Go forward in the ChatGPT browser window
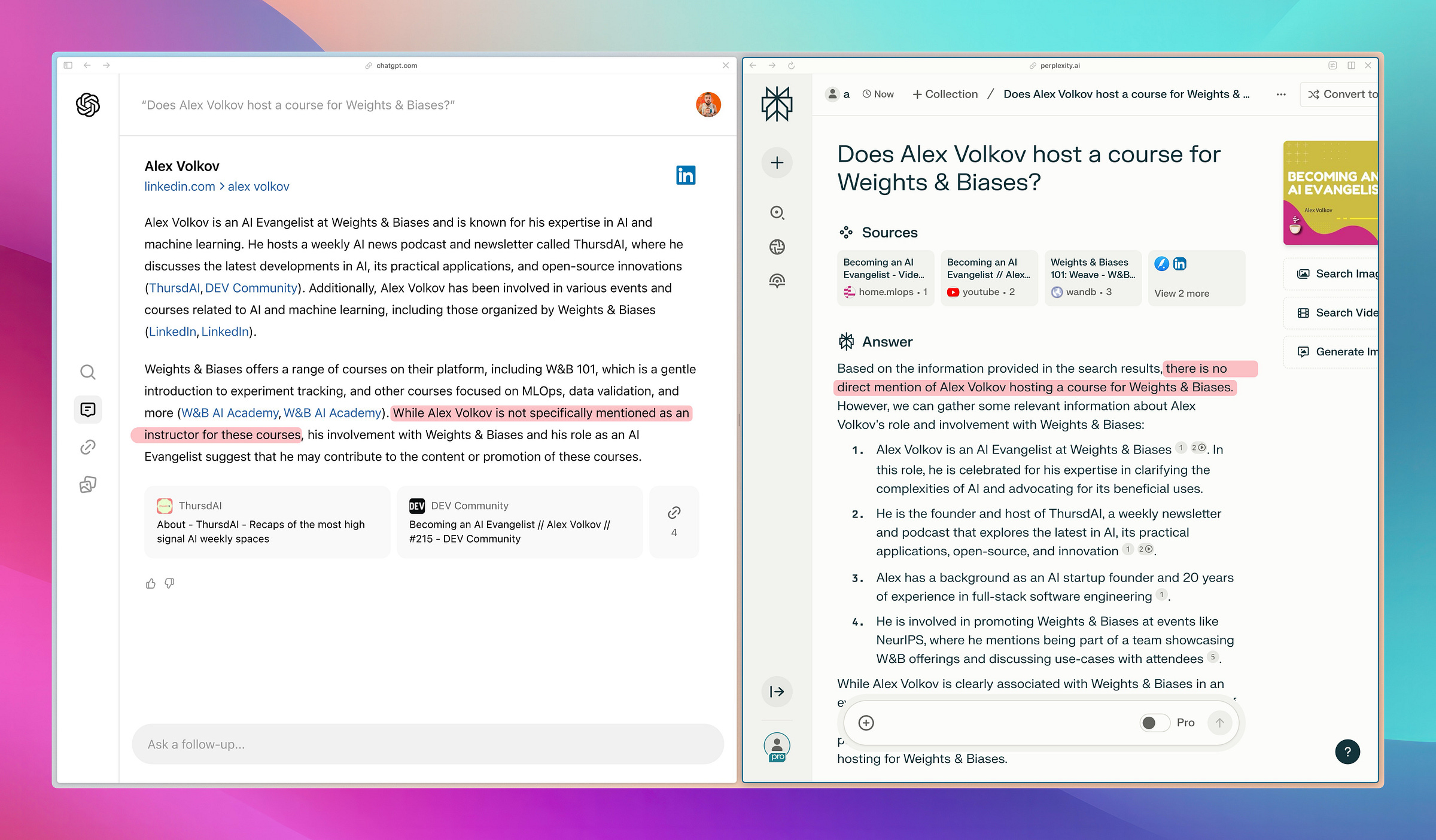Viewport: 1436px width, 840px height. [x=107, y=65]
